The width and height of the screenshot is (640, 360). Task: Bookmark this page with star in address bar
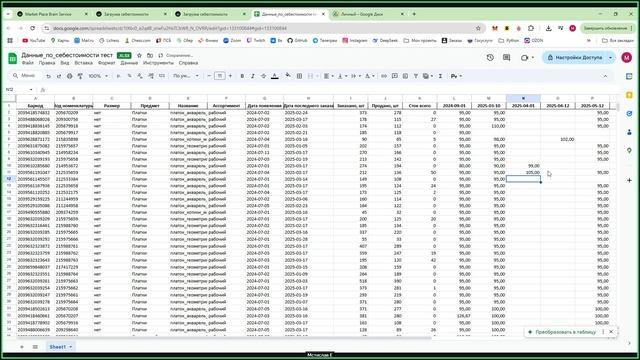click(x=478, y=28)
